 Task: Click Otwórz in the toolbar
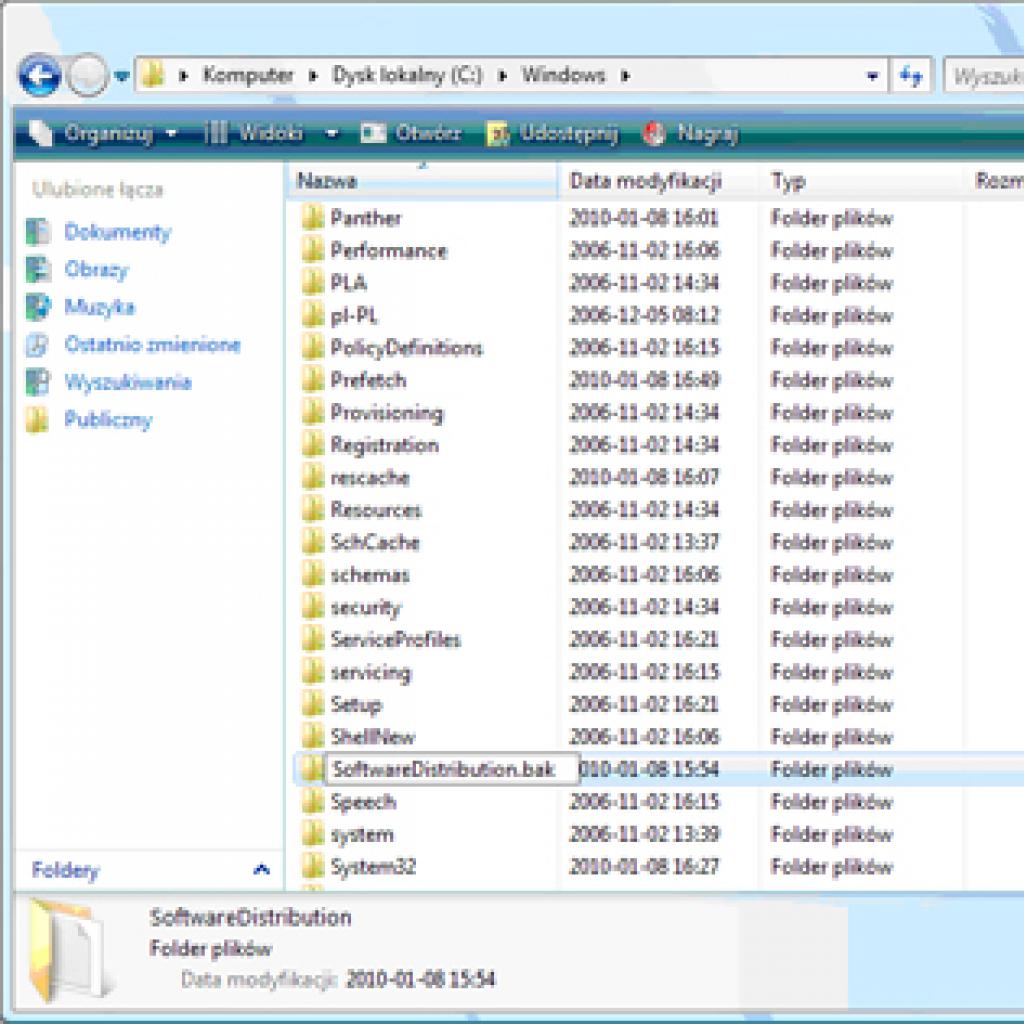tap(411, 133)
